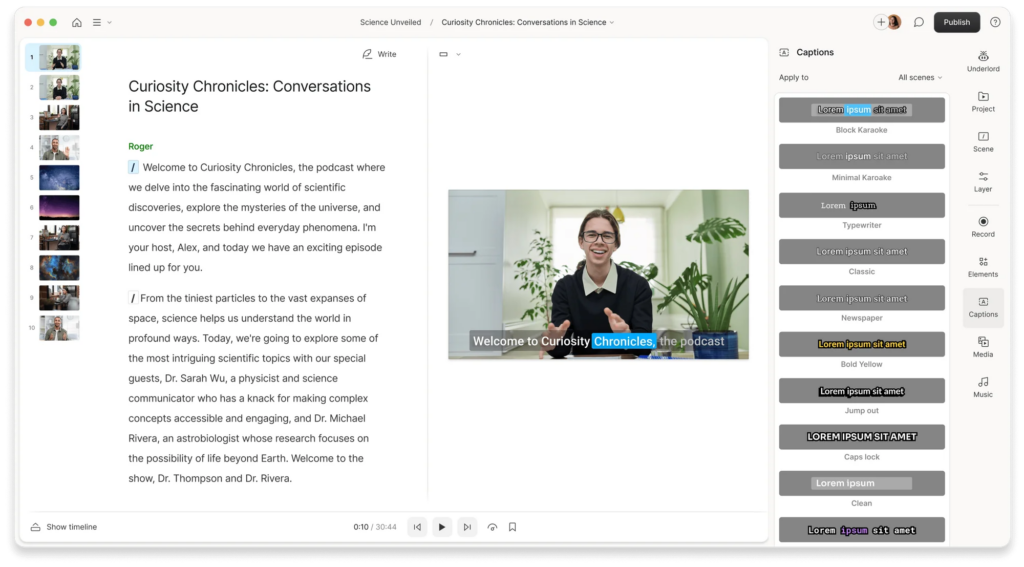Choose Minimal Karaoke caption style

[861, 156]
